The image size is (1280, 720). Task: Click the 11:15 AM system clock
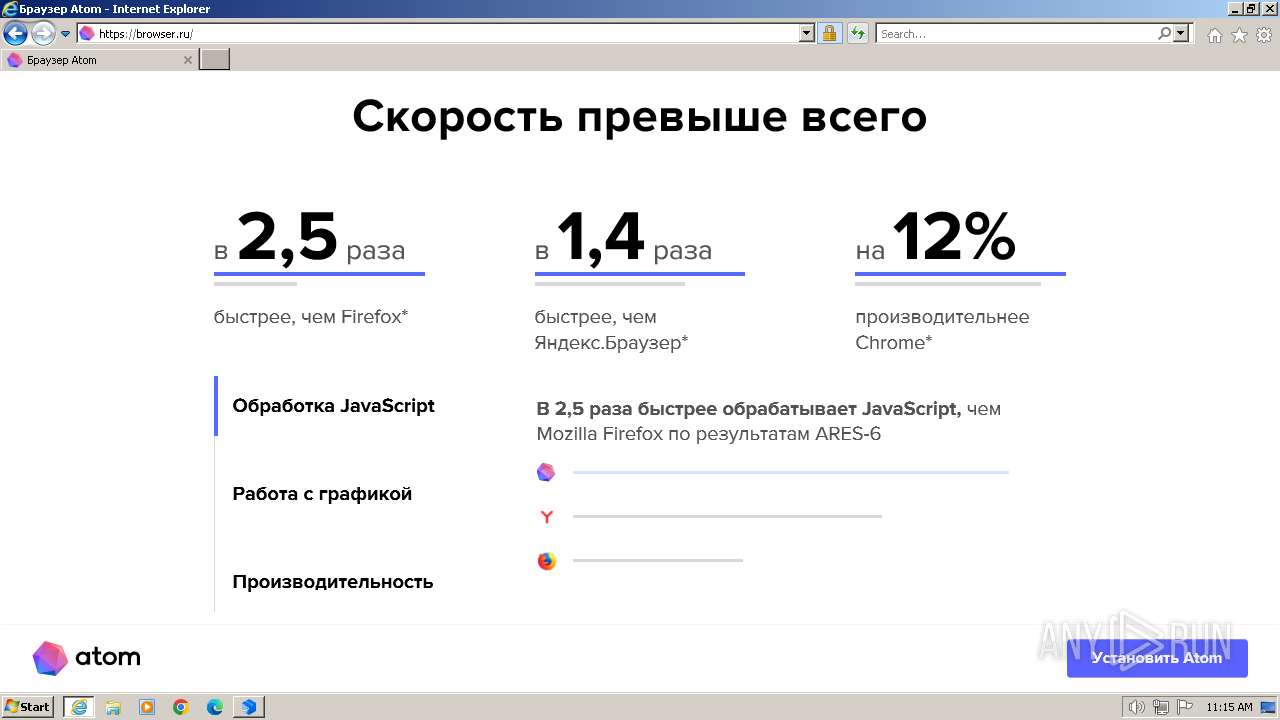tap(1229, 707)
